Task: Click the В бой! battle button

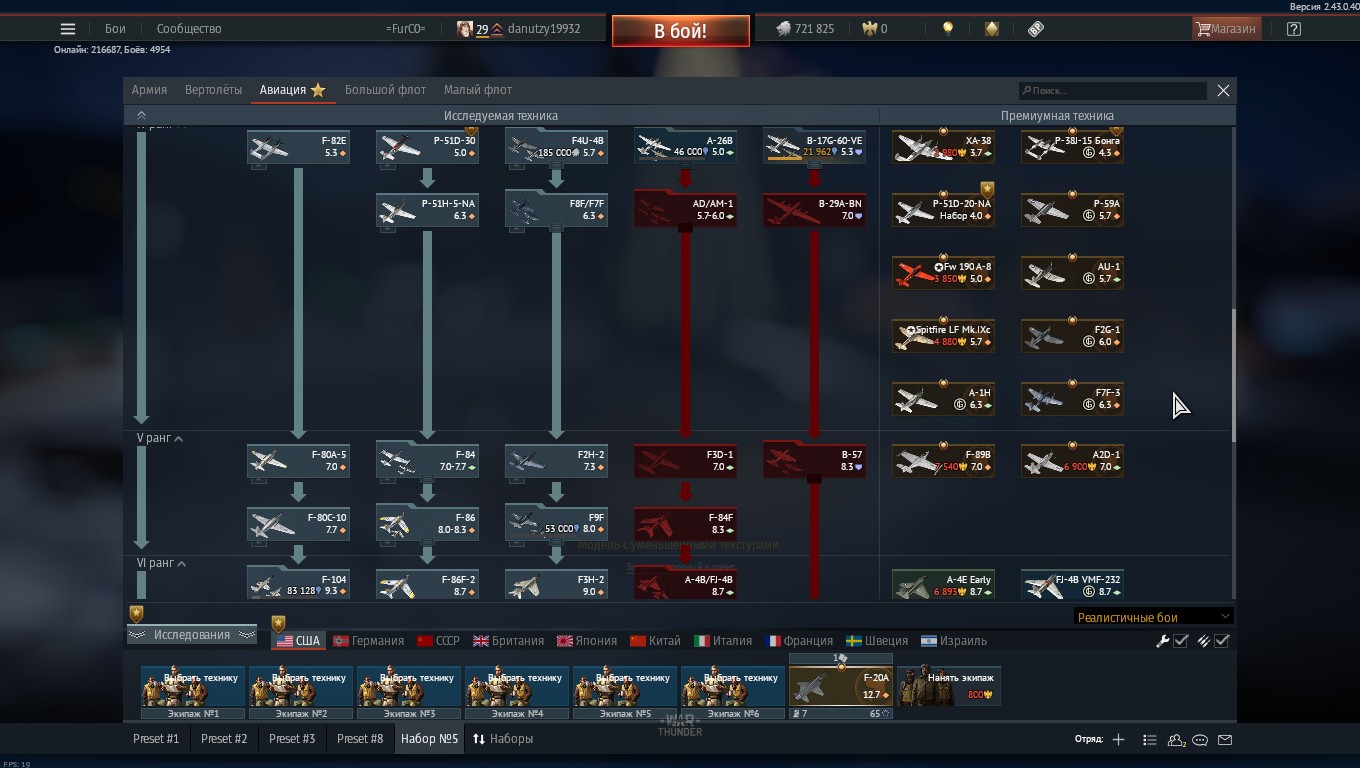Action: coord(680,31)
